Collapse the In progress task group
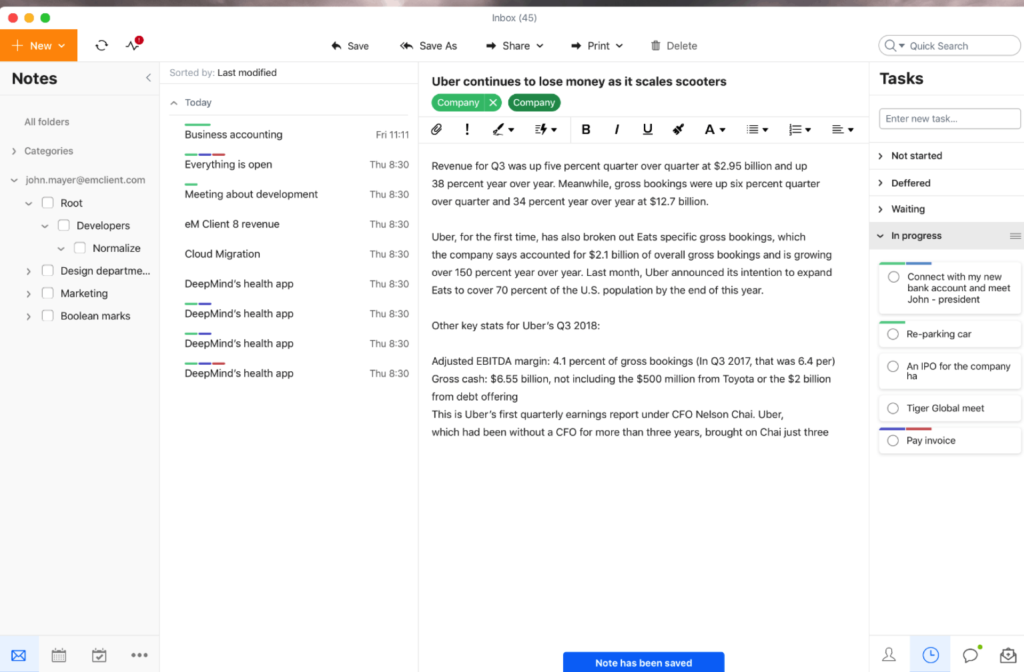Screen dimensions: 1024x672 [x=880, y=236]
